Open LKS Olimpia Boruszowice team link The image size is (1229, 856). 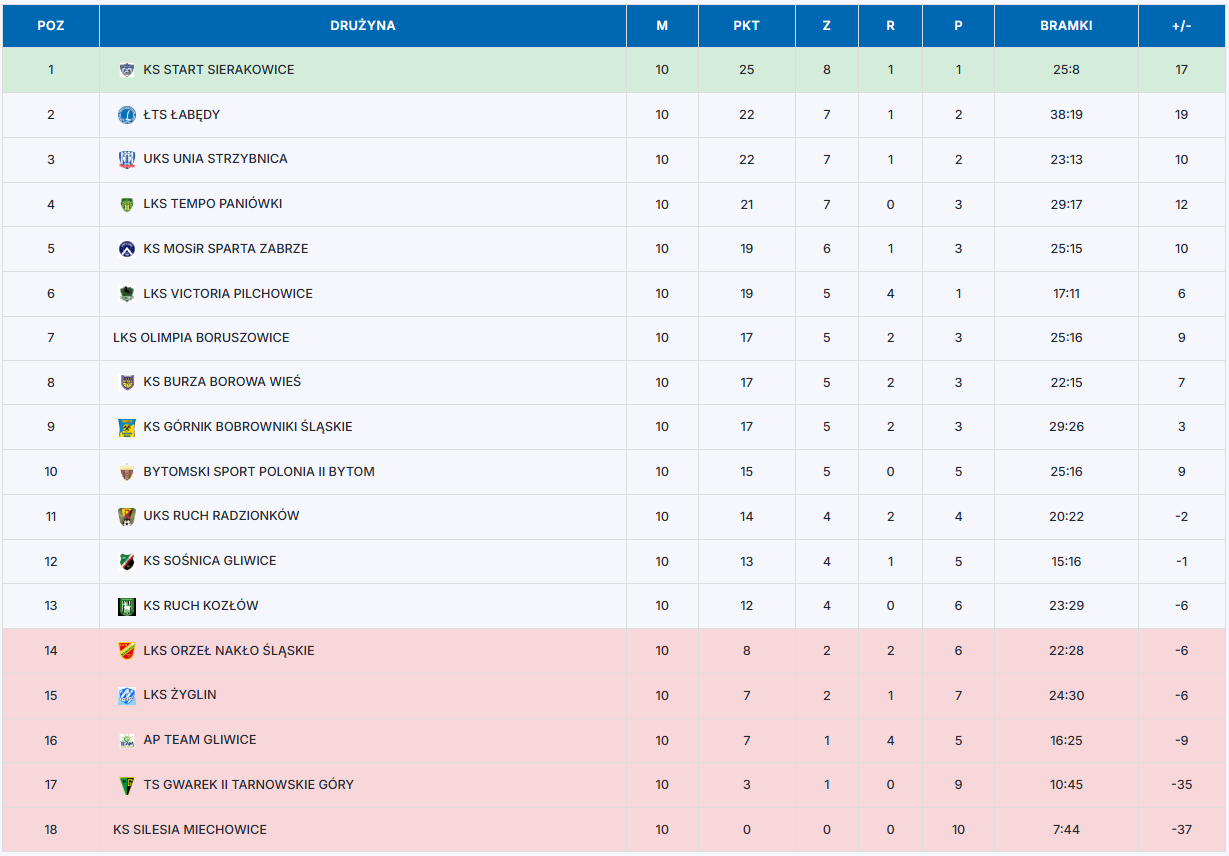(201, 338)
